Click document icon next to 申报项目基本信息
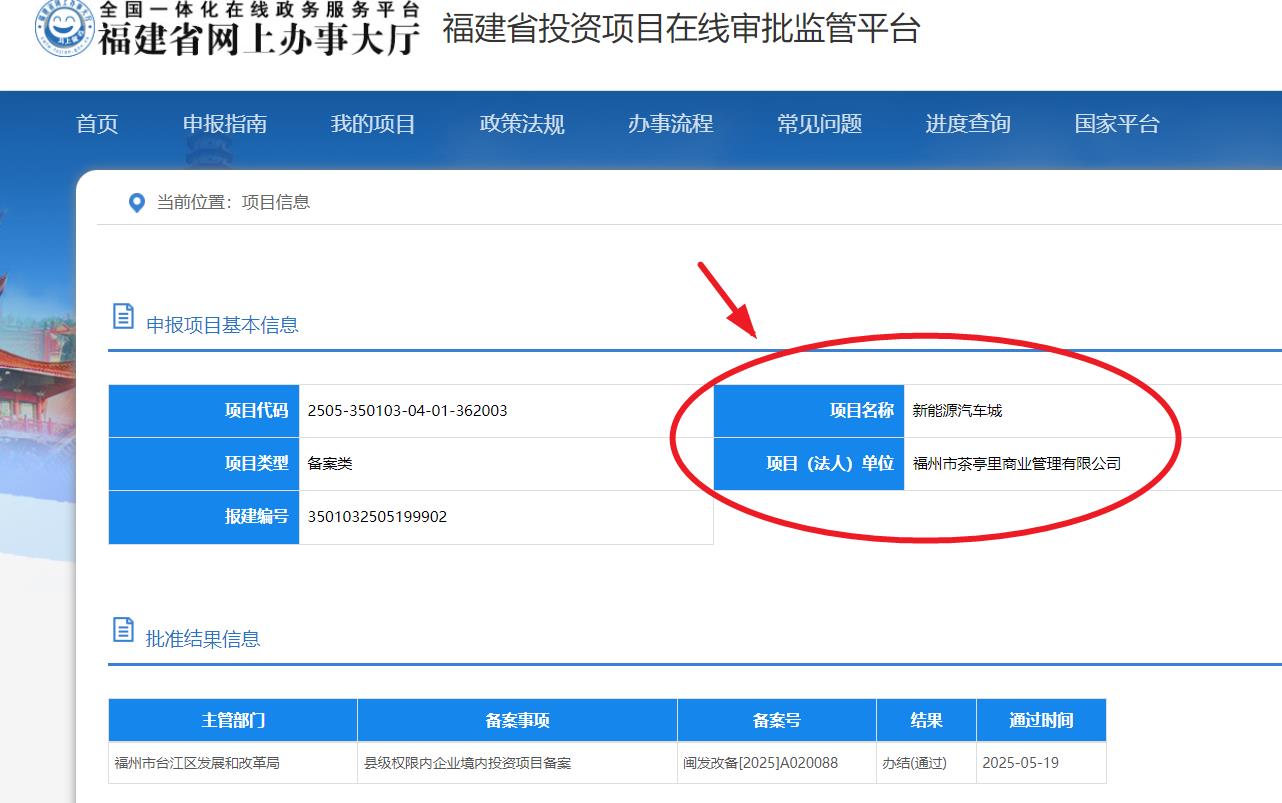1282x803 pixels. pyautogui.click(x=123, y=316)
